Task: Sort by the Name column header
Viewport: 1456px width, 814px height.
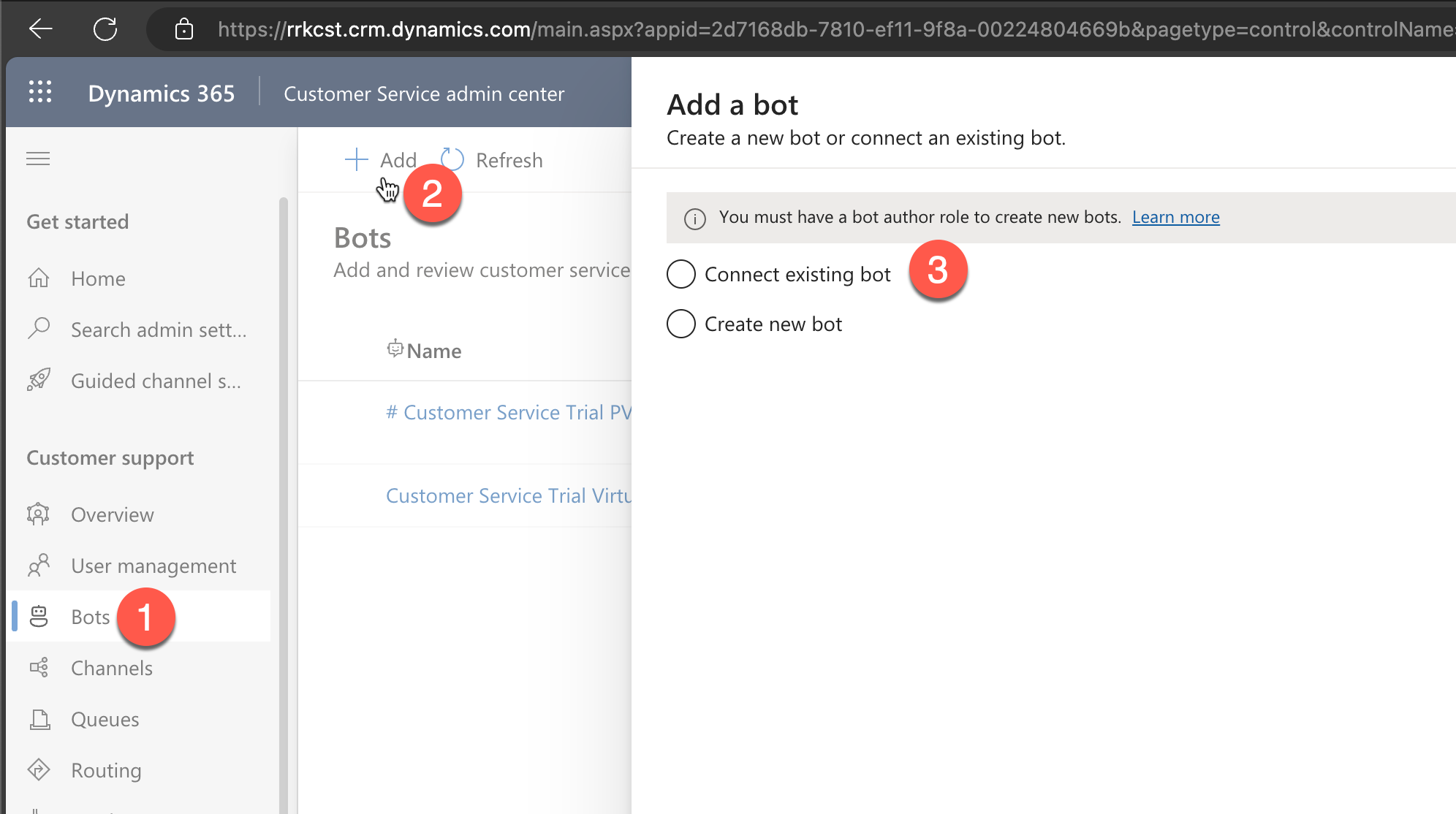Action: (433, 351)
